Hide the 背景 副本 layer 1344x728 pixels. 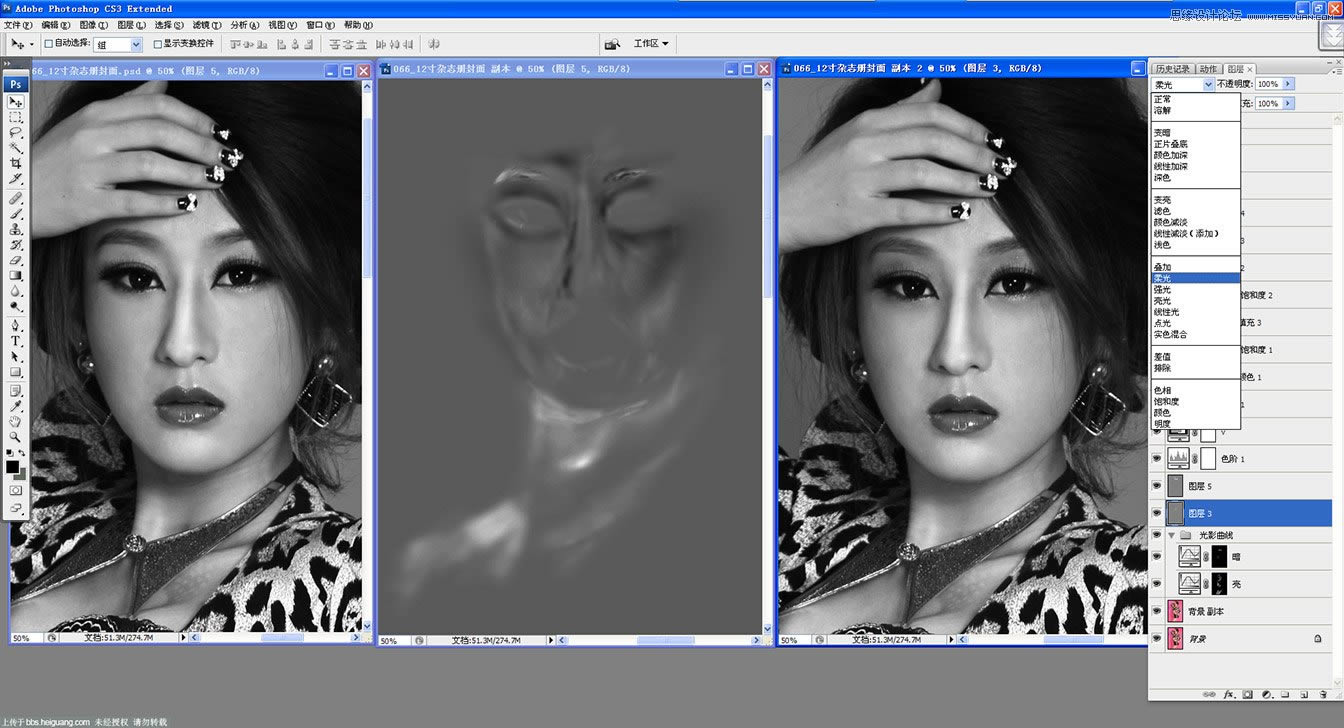1157,611
